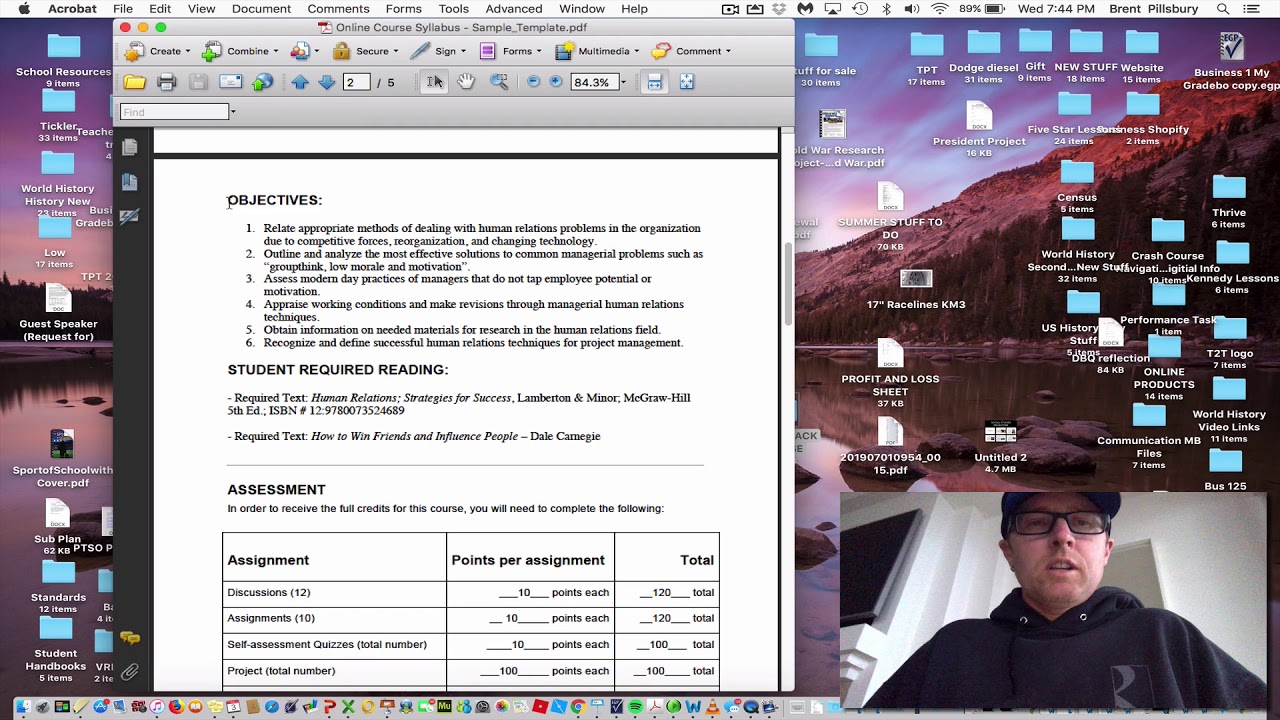The width and height of the screenshot is (1280, 720).
Task: Open the Tools menu
Action: coord(453,9)
